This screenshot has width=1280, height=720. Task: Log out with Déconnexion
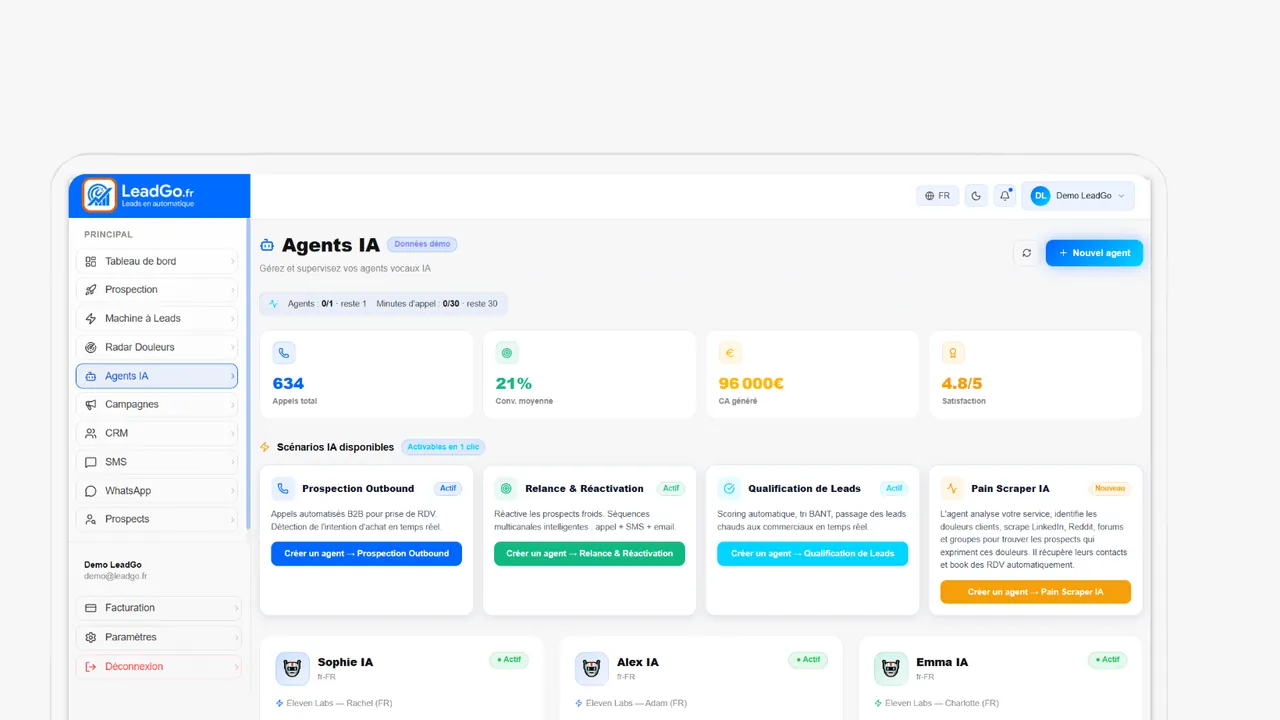pyautogui.click(x=159, y=666)
